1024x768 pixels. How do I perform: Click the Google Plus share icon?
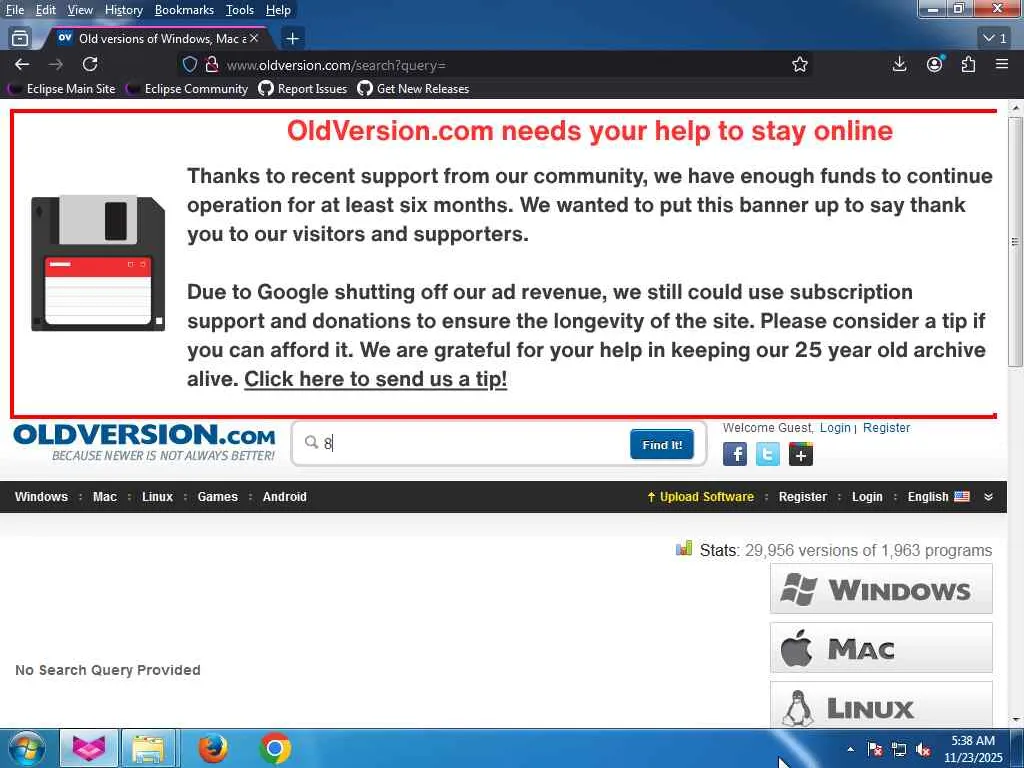pyautogui.click(x=801, y=454)
